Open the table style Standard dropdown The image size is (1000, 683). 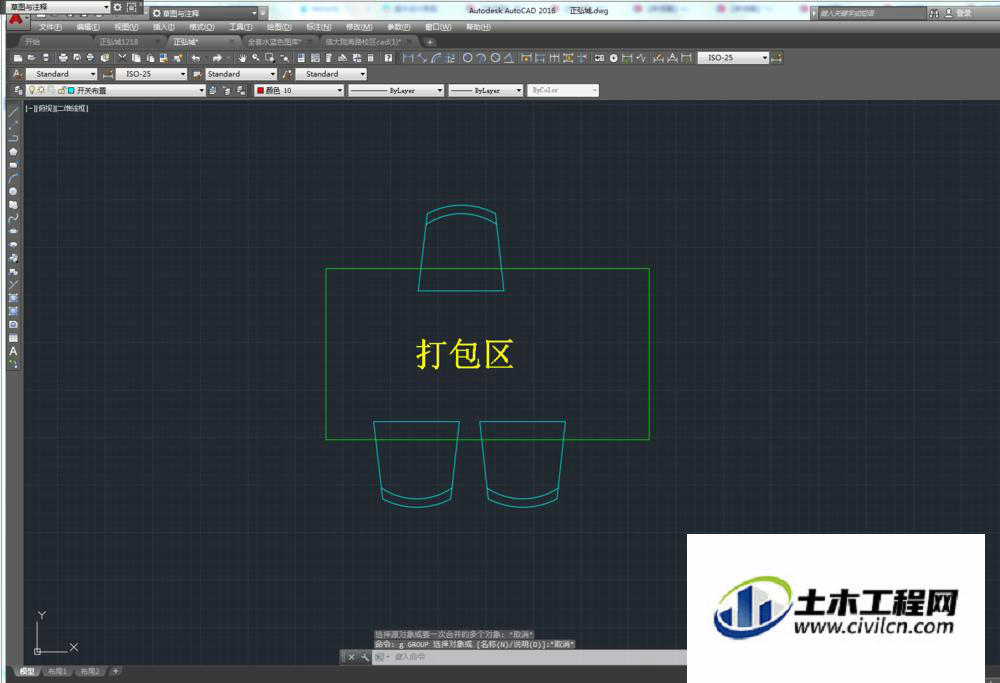[241, 74]
